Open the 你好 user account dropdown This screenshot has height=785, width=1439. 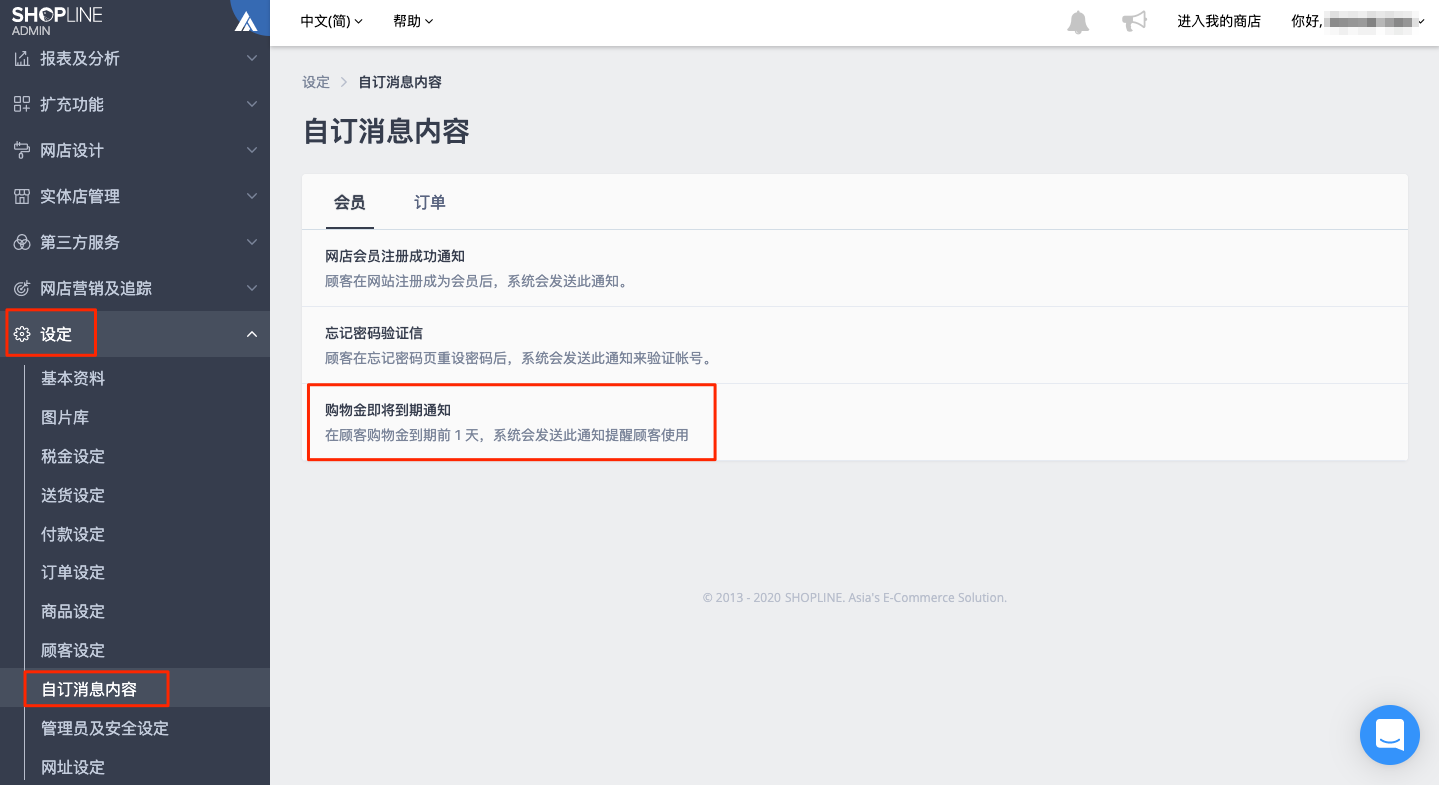1358,21
